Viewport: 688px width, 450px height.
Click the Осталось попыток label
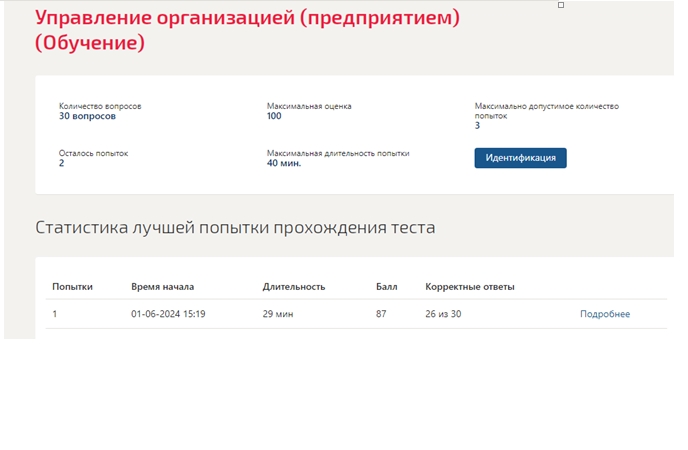[x=93, y=154]
